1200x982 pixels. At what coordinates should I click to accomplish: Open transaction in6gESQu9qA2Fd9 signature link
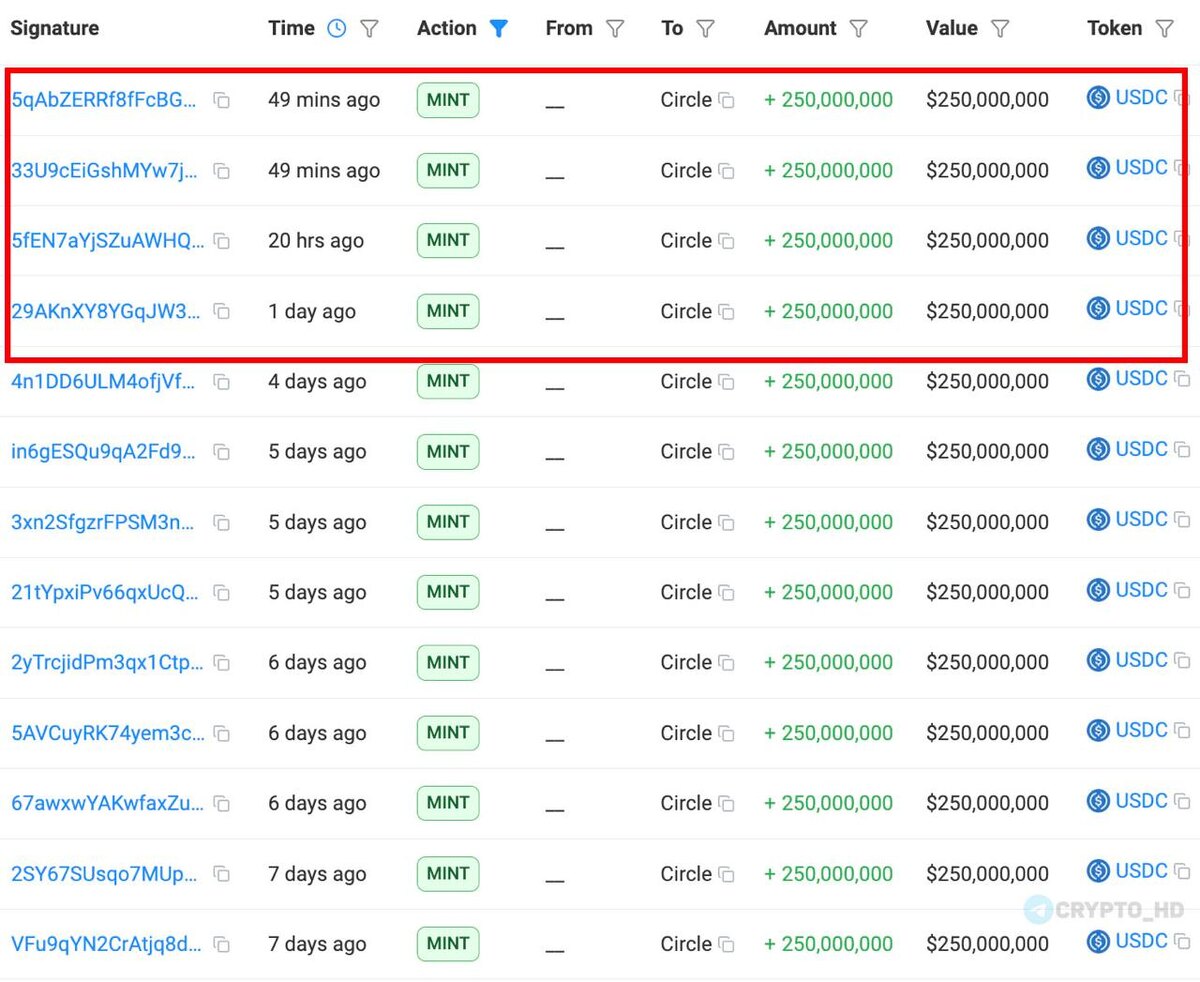click(x=104, y=451)
